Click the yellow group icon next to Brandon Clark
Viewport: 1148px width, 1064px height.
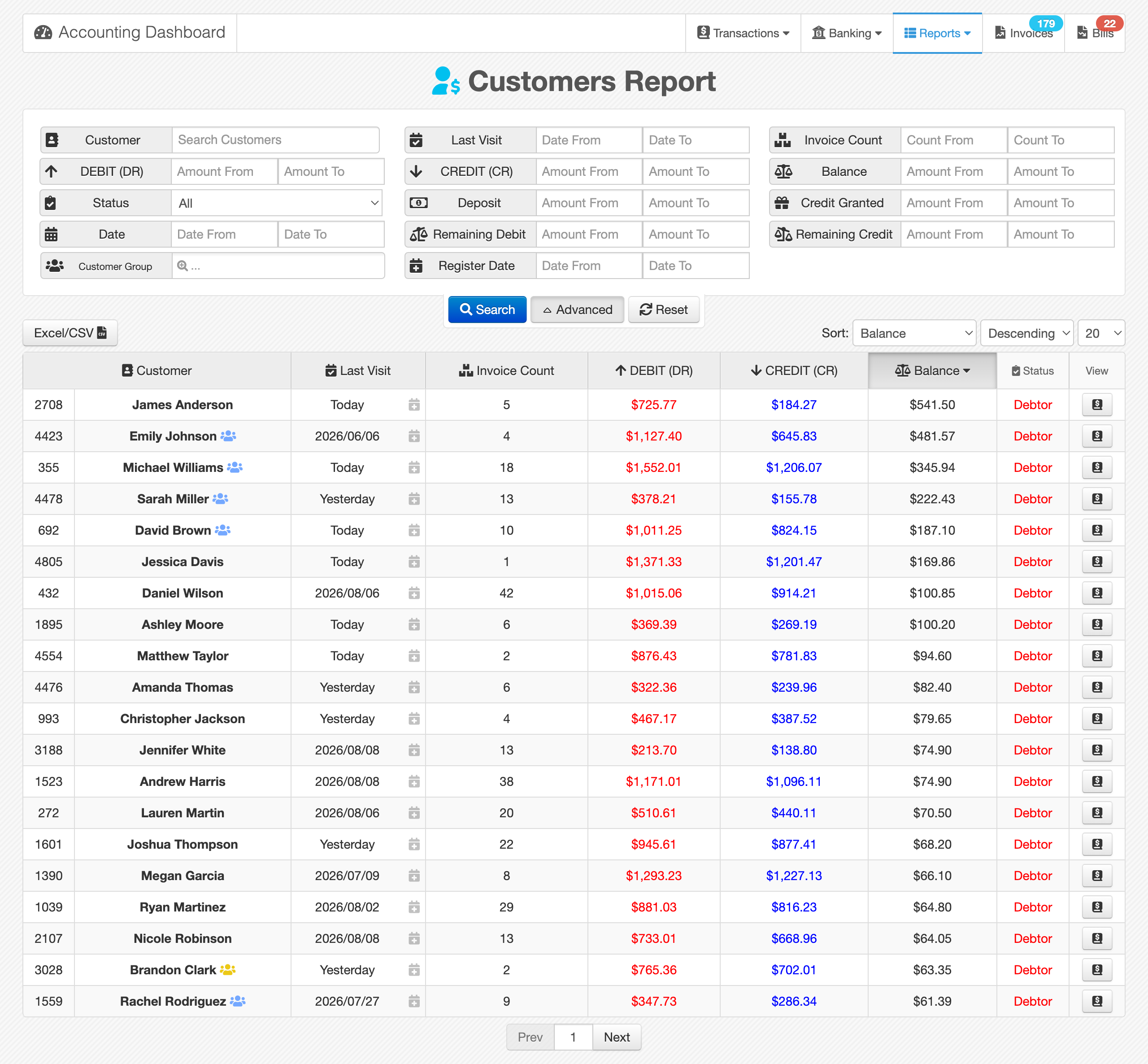[x=228, y=969]
